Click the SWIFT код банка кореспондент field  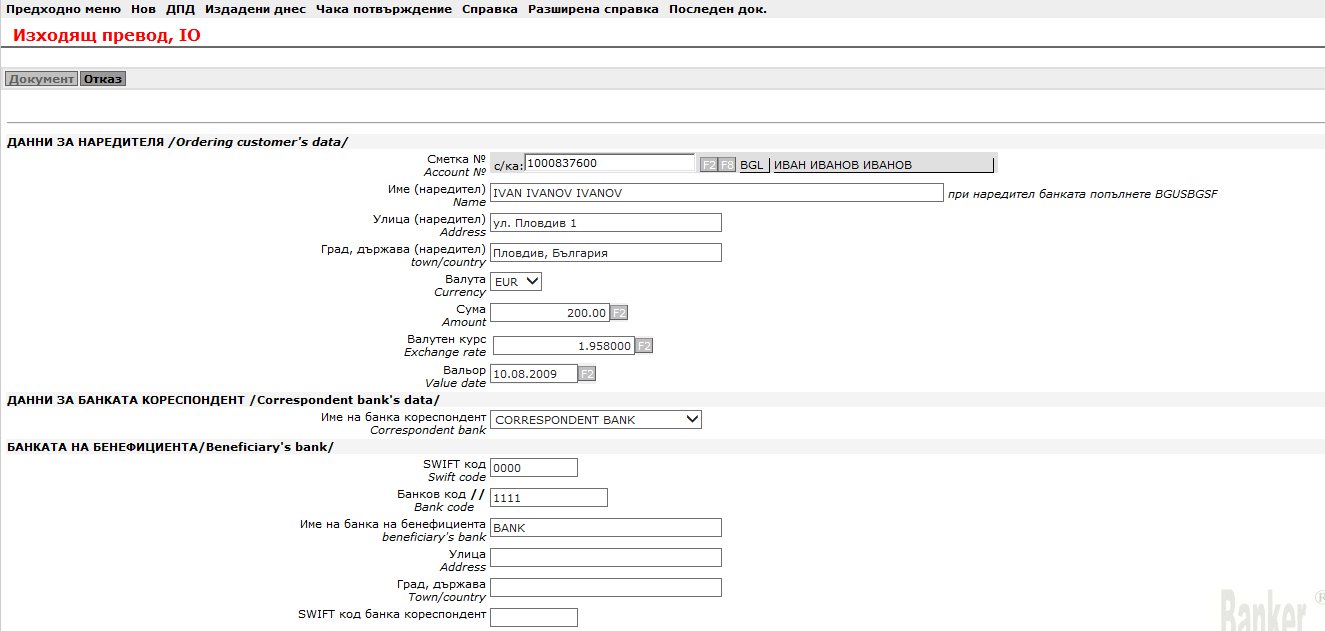point(534,617)
